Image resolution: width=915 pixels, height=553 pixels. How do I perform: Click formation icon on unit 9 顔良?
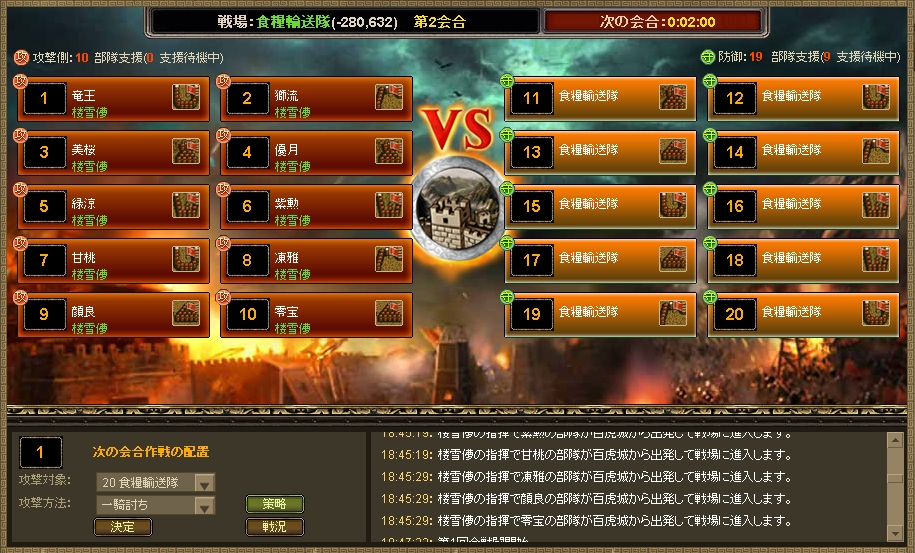186,313
